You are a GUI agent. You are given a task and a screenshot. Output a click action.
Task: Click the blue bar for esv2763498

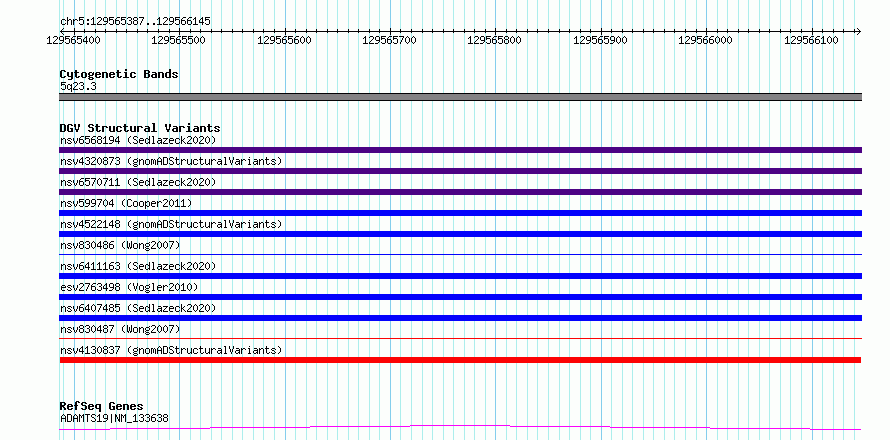click(x=460, y=297)
